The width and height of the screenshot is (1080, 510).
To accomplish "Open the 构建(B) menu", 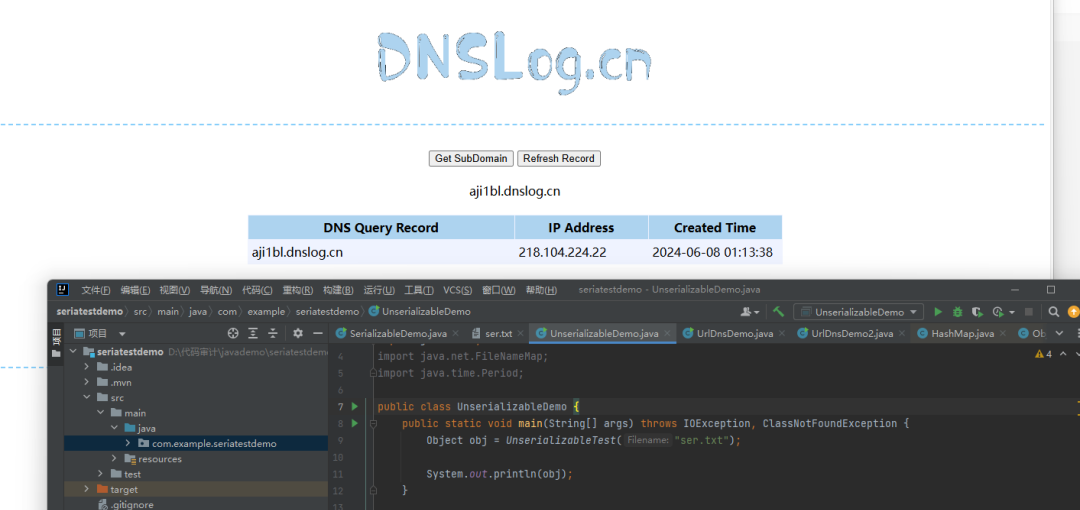I will [338, 290].
